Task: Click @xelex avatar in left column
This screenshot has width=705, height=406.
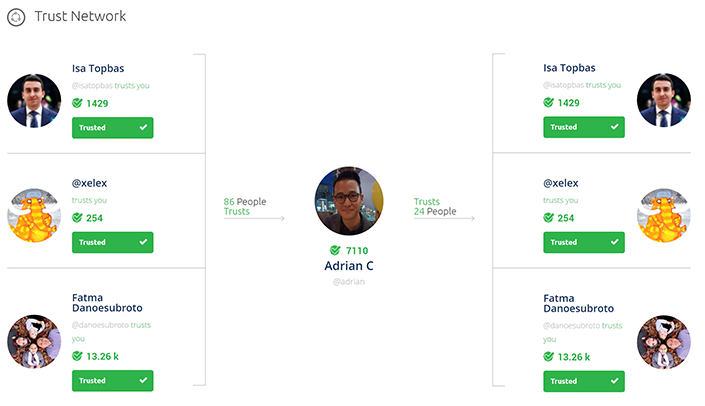Action: tap(35, 214)
